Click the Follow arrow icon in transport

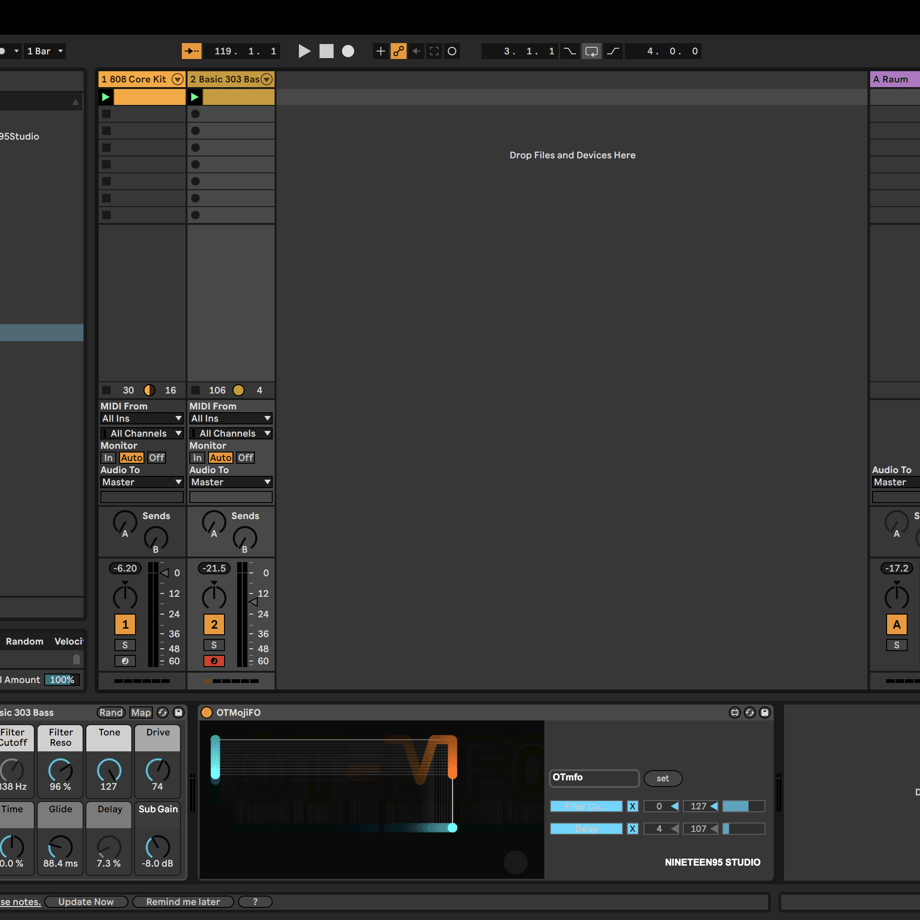click(192, 51)
